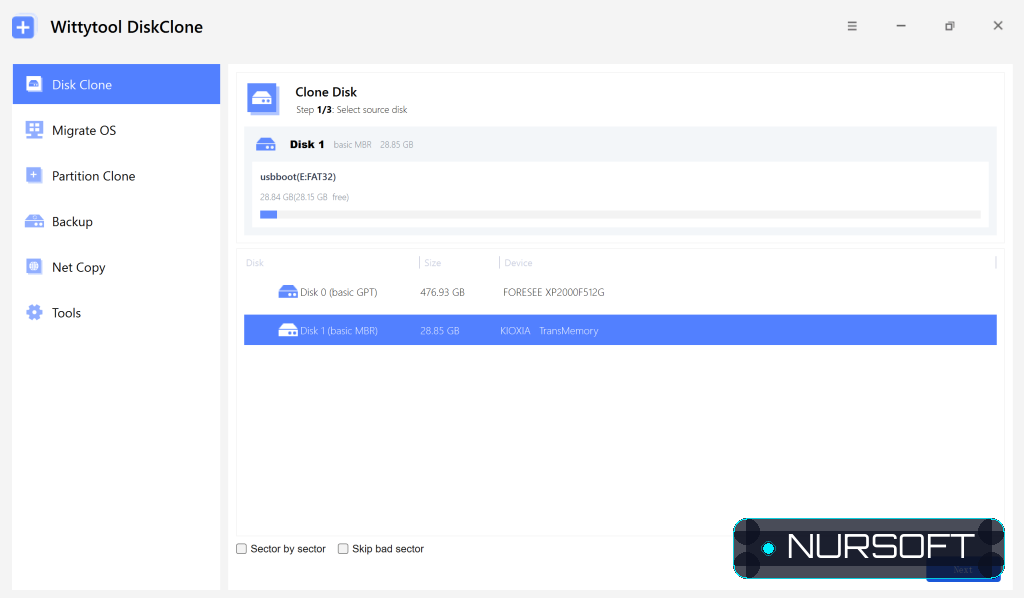Click the Disk Clone sidebar icon
The image size is (1024, 598).
point(34,84)
